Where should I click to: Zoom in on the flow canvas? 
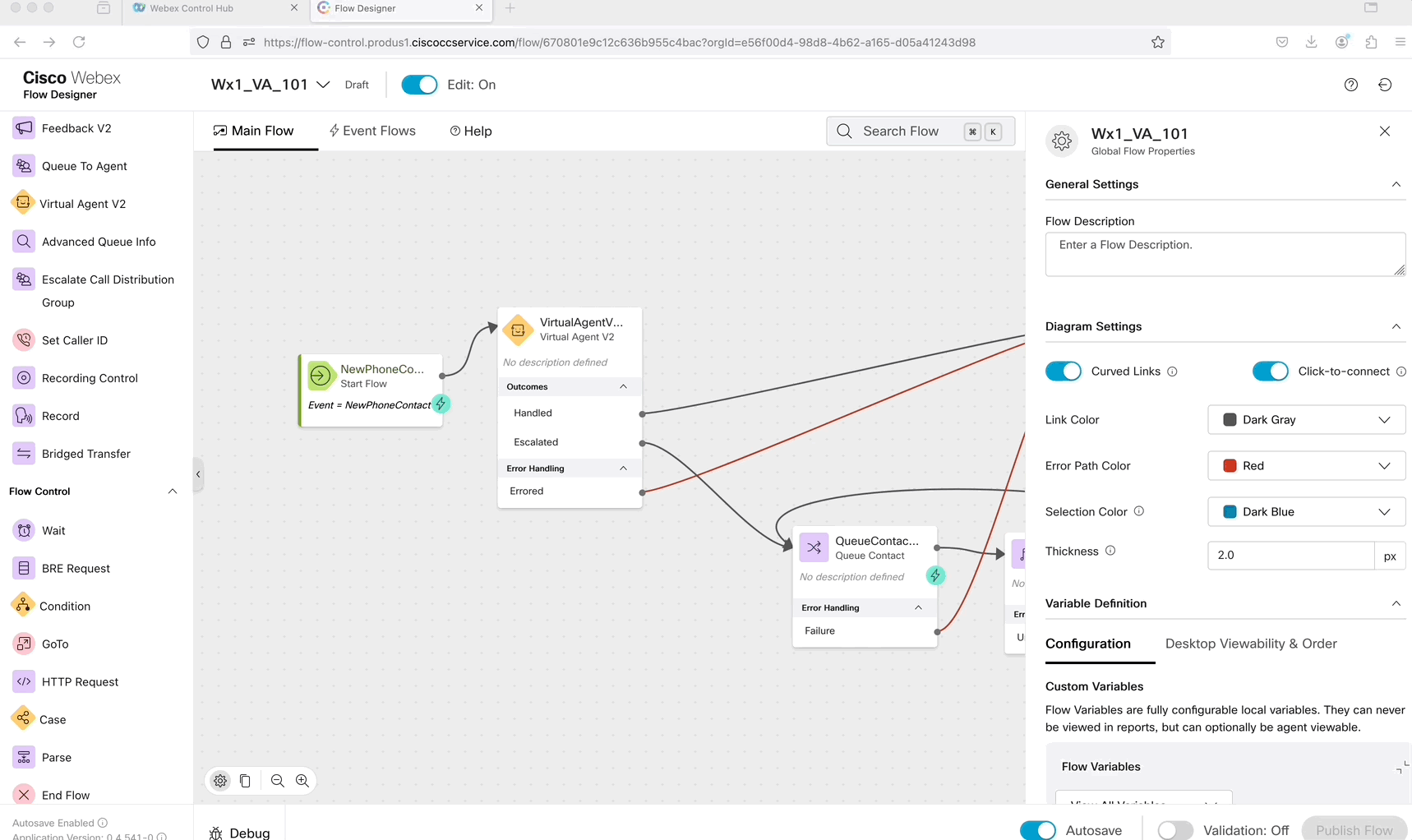pos(302,781)
